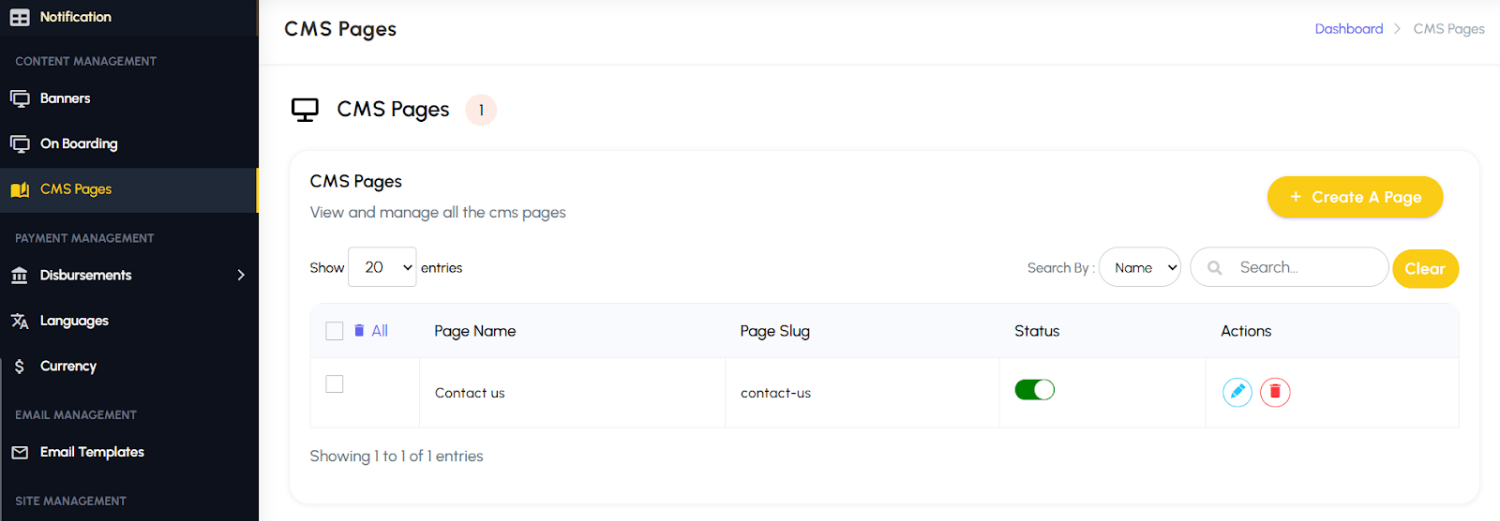Click the Banners monitor icon in sidebar
1500x521 pixels.
coord(20,98)
